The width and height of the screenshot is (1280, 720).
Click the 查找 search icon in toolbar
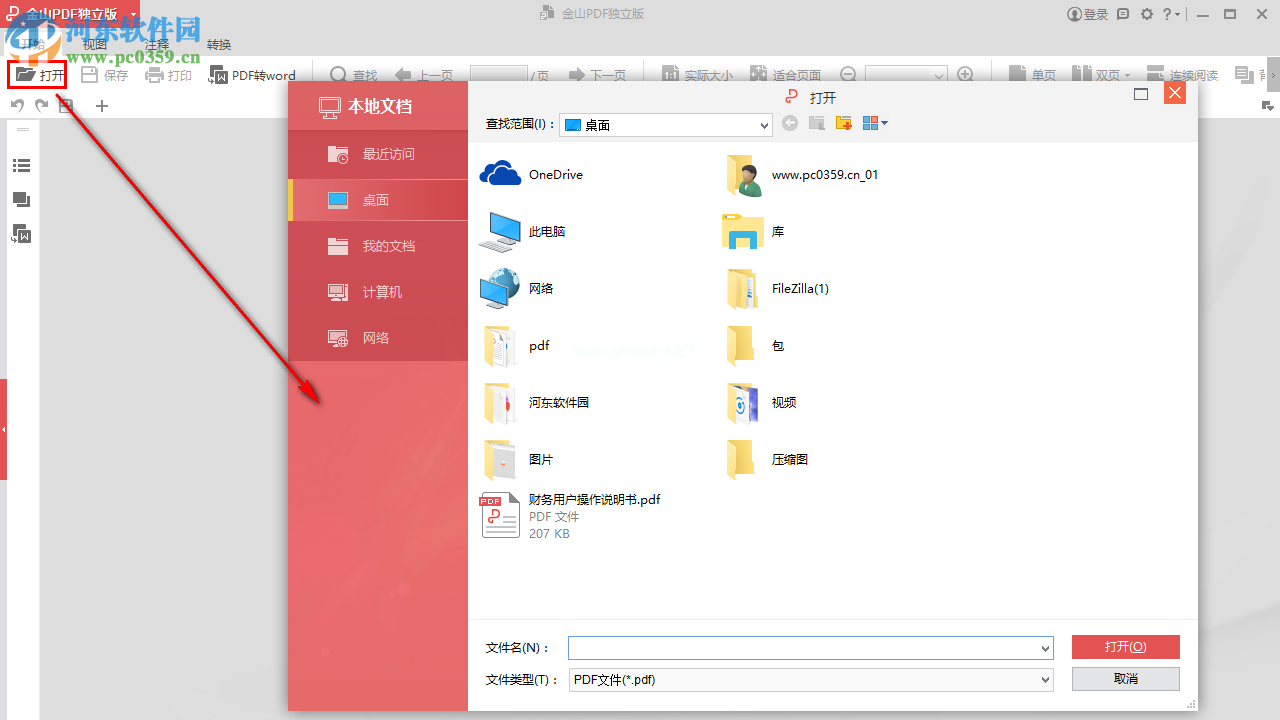(x=338, y=75)
